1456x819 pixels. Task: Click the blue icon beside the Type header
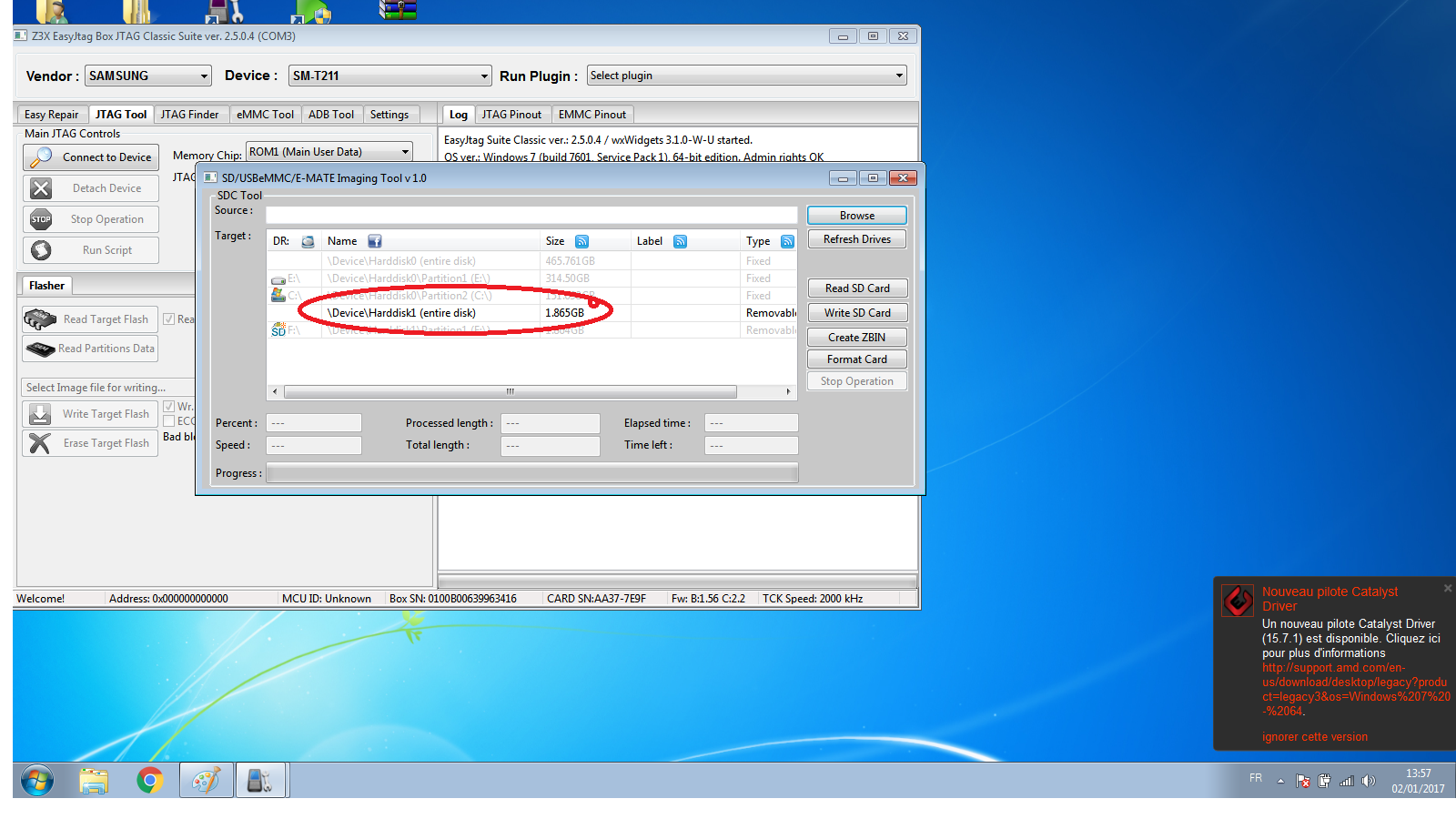pyautogui.click(x=788, y=241)
